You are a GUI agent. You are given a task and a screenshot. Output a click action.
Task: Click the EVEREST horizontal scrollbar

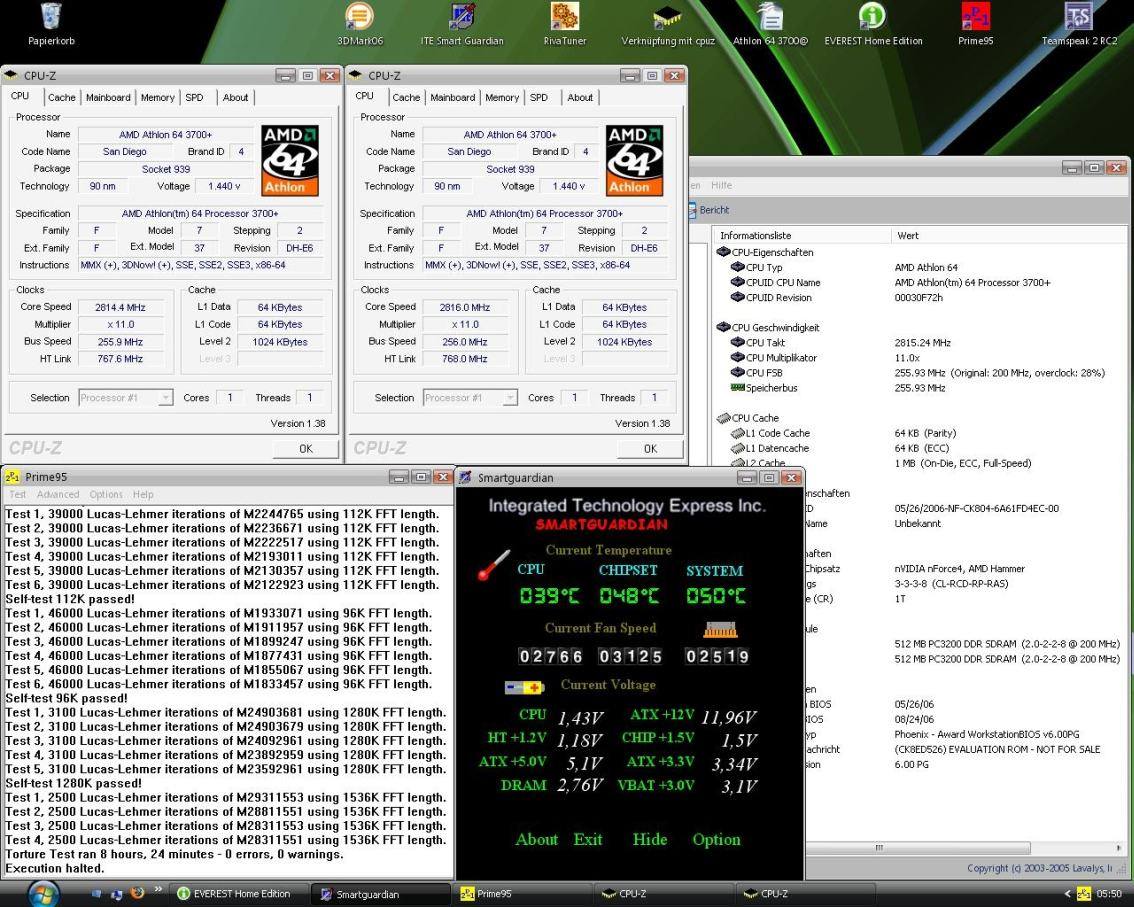[916, 847]
